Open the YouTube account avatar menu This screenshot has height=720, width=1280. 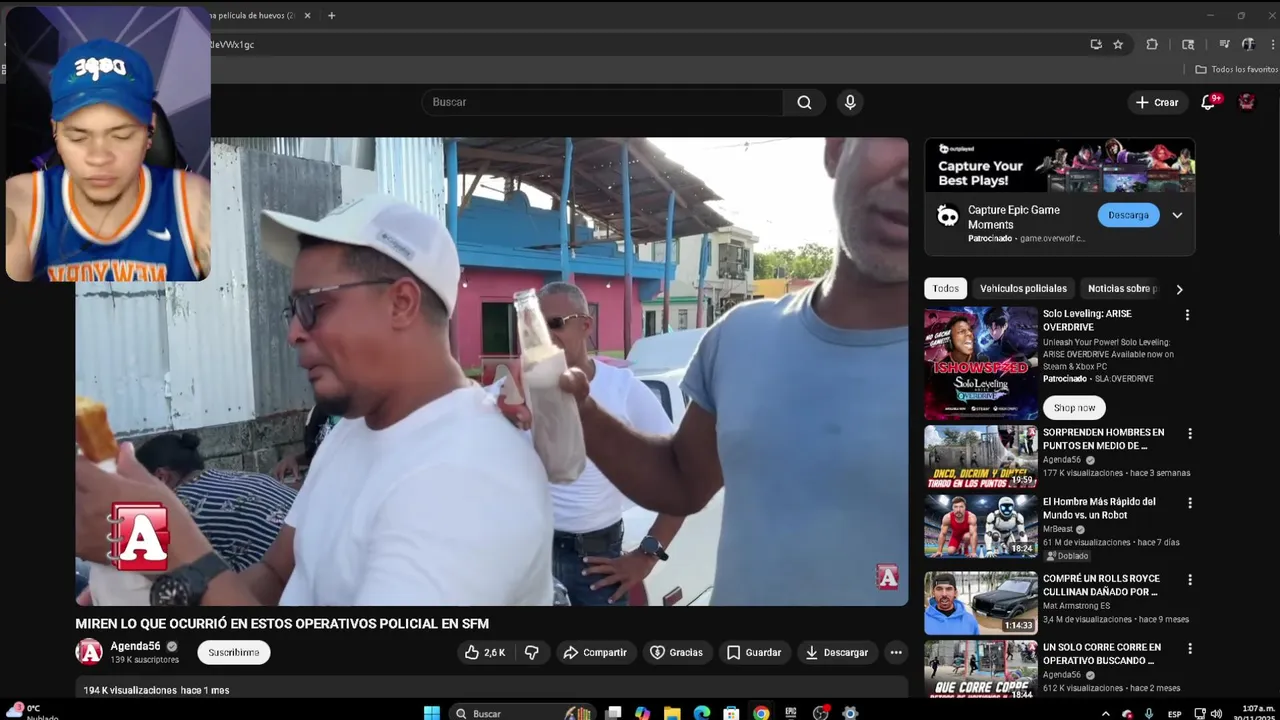(x=1246, y=102)
